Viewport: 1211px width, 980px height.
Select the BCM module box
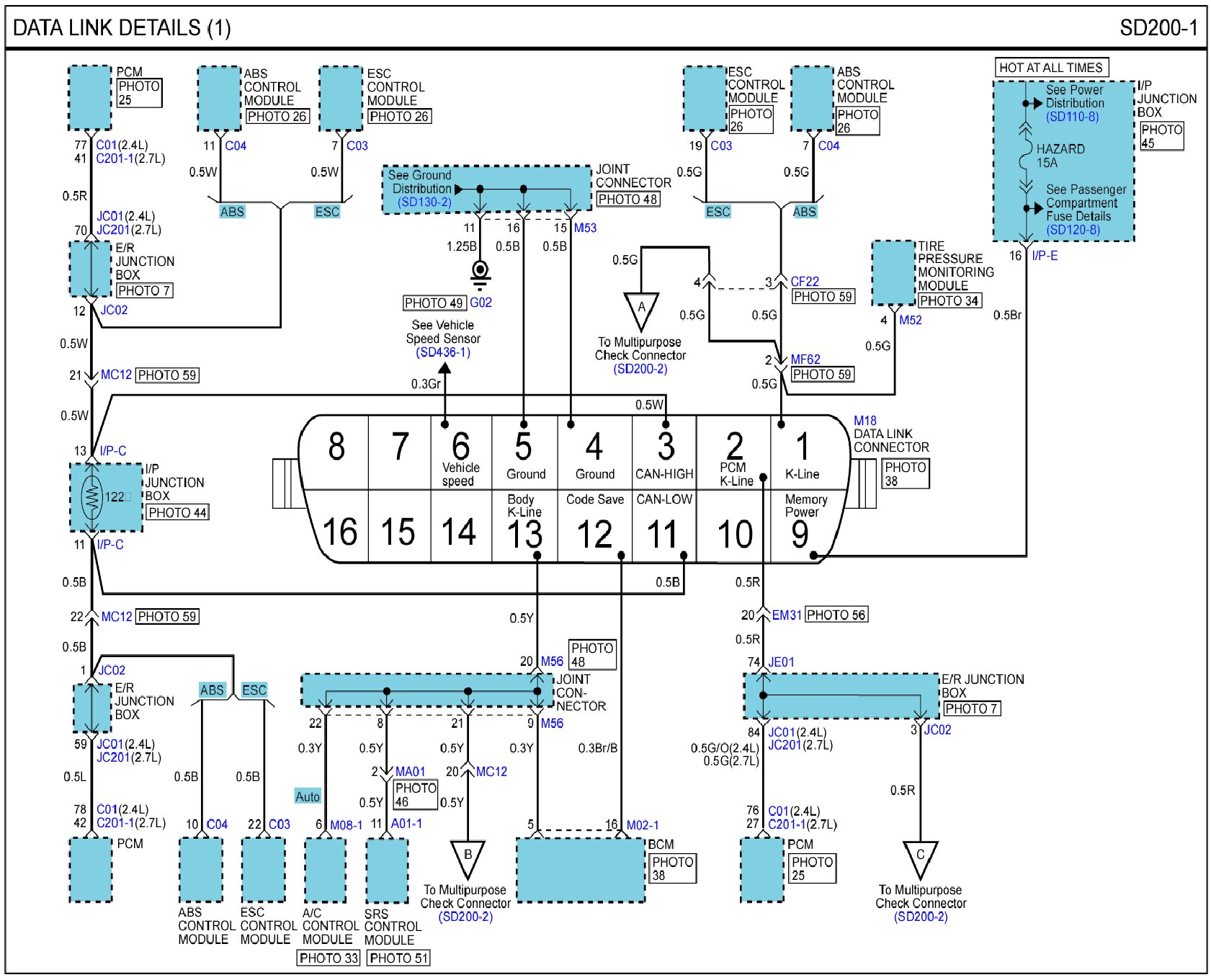(581, 870)
